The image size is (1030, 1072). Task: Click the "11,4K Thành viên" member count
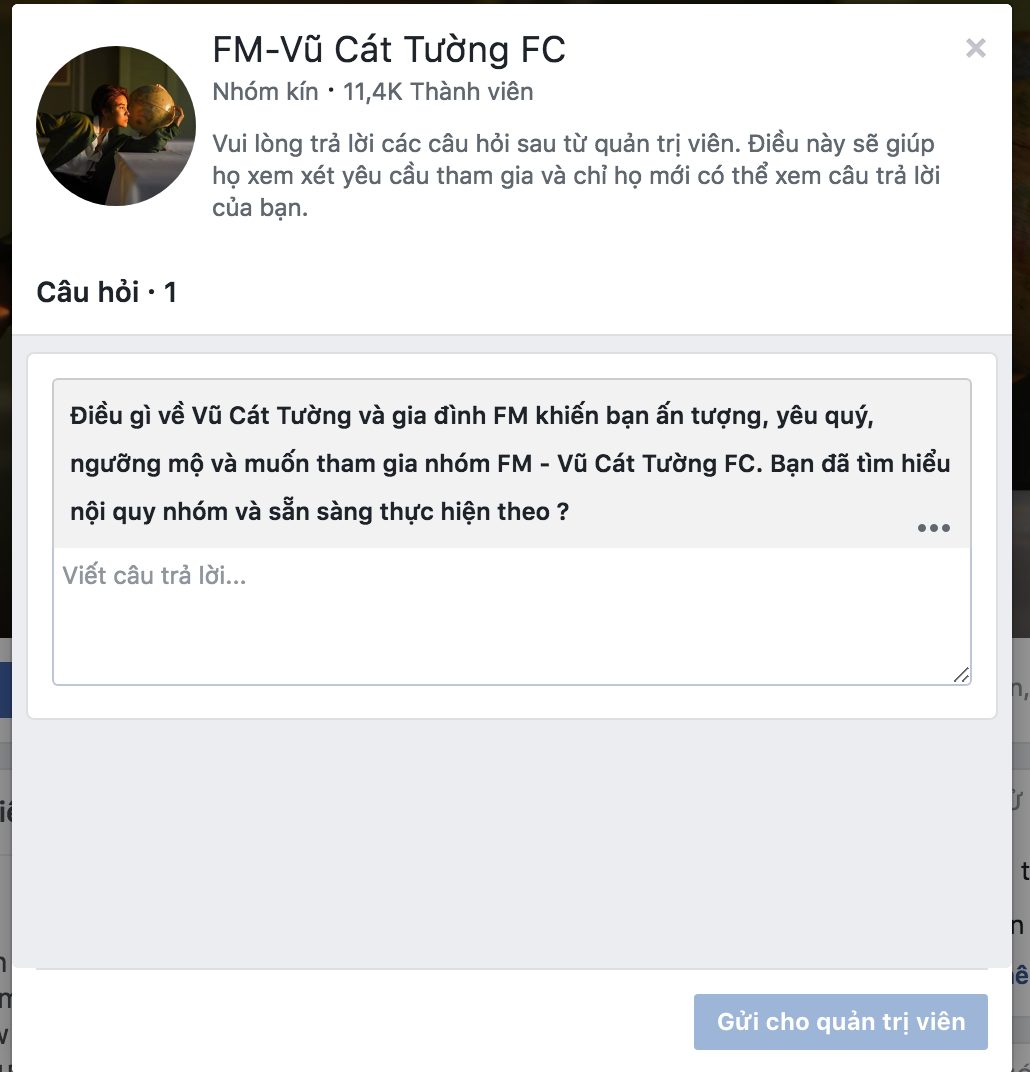(x=438, y=92)
